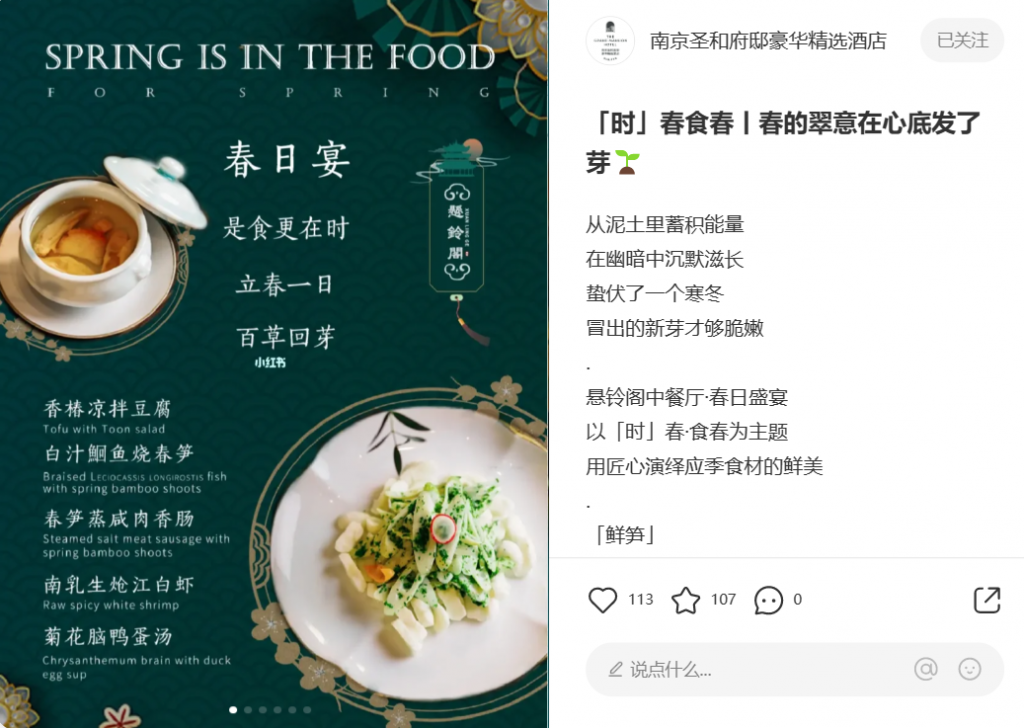This screenshot has width=1024, height=728.
Task: Jump to the third image dot
Action: click(x=263, y=710)
